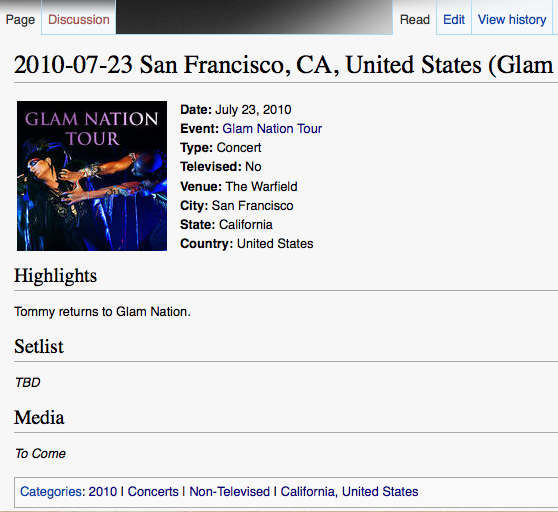
Task: Go to California, United States category
Action: coord(349,491)
